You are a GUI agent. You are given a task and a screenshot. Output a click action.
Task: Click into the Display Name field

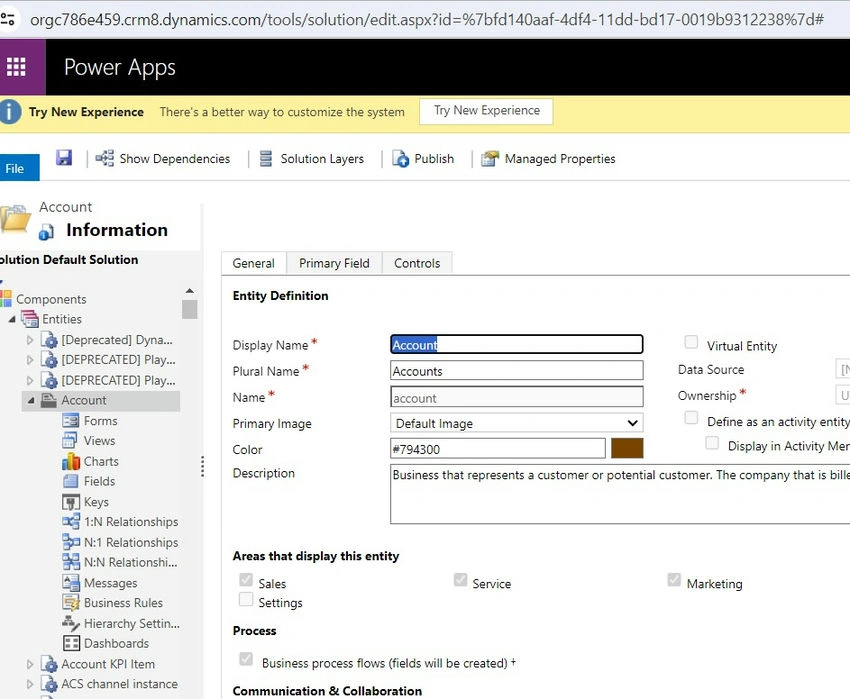point(517,344)
